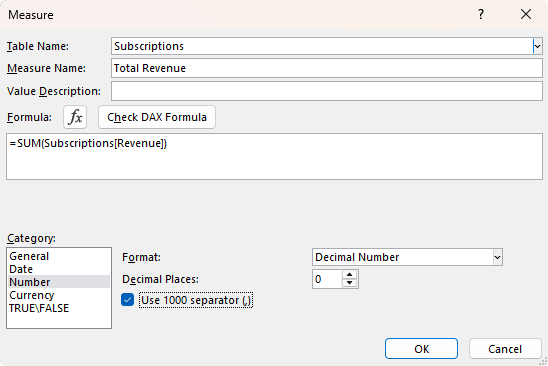Close the Measure dialog
This screenshot has height=366, width=548.
[526, 14]
